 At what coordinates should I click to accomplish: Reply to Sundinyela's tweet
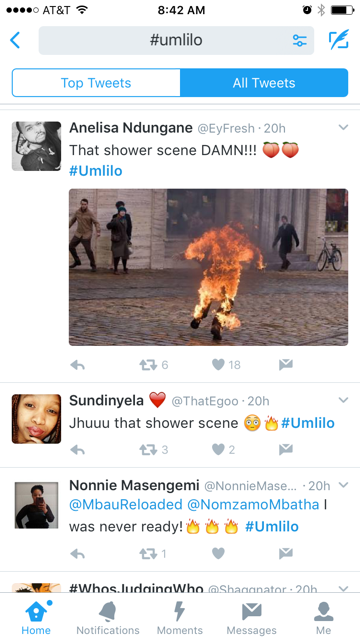coord(78,449)
